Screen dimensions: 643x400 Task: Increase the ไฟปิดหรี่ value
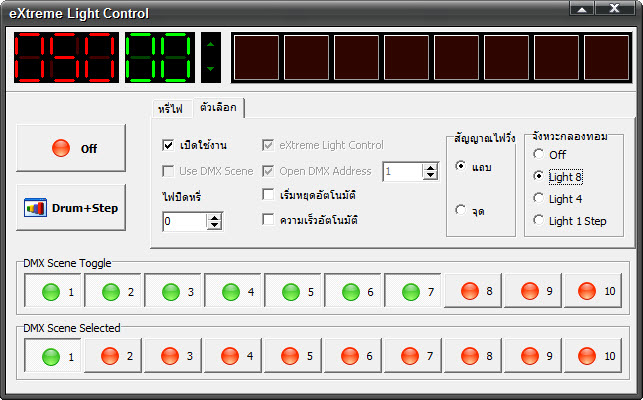tap(214, 218)
